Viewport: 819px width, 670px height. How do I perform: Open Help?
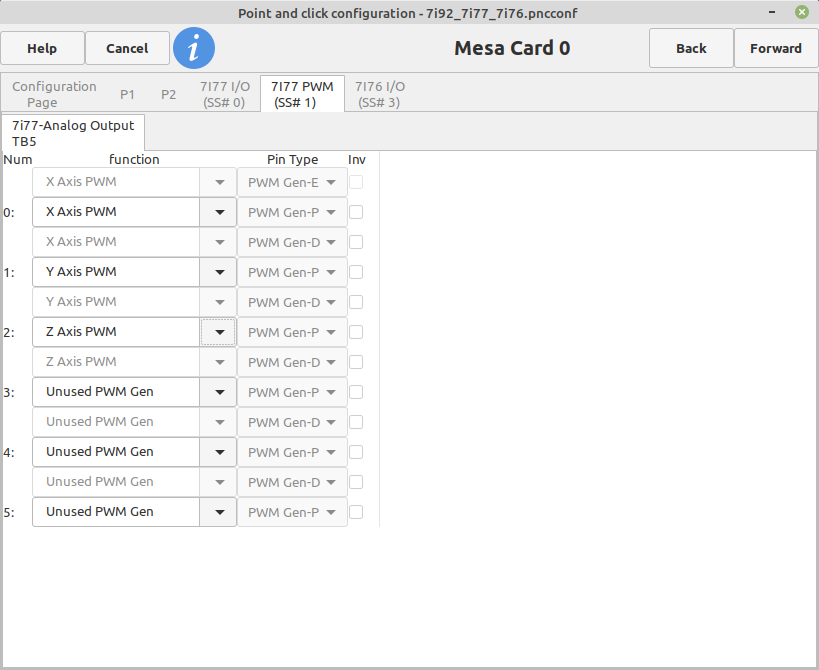point(42,48)
